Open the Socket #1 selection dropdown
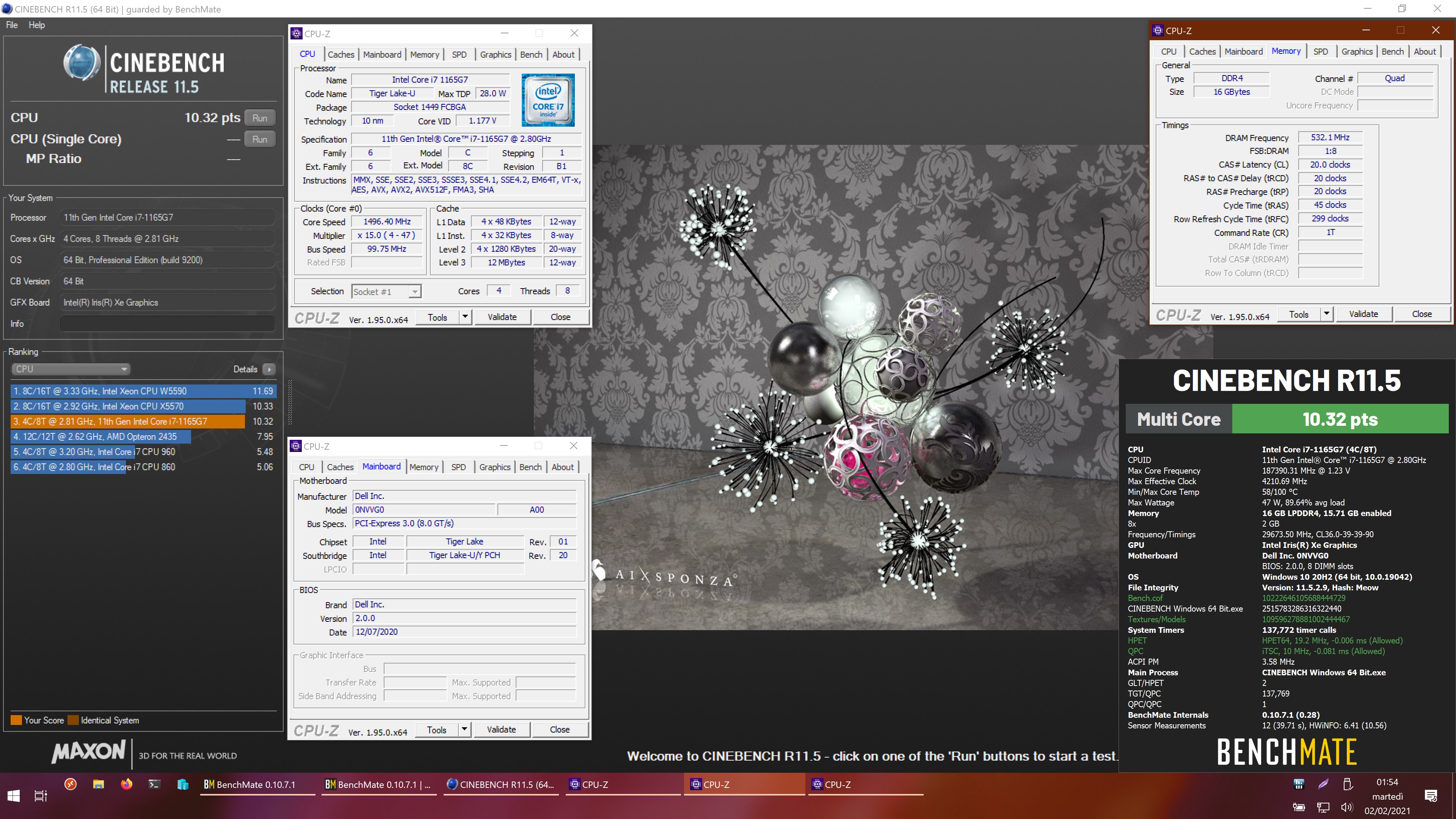The height and width of the screenshot is (819, 1456). click(387, 292)
